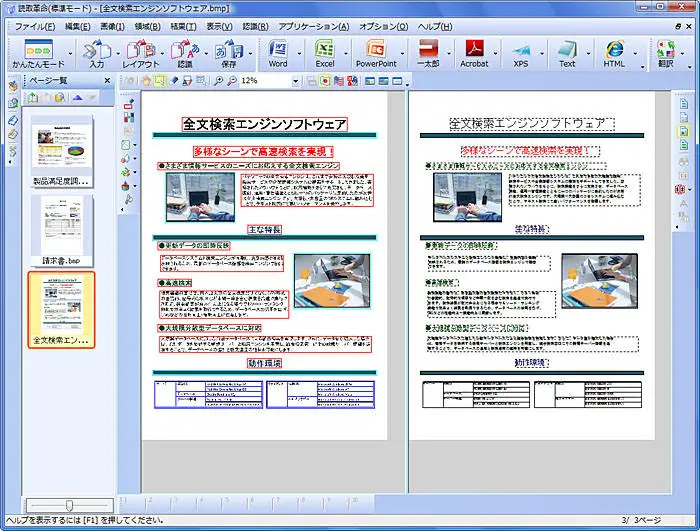Click the PowerPoint output icon
The image size is (700, 531).
376,51
